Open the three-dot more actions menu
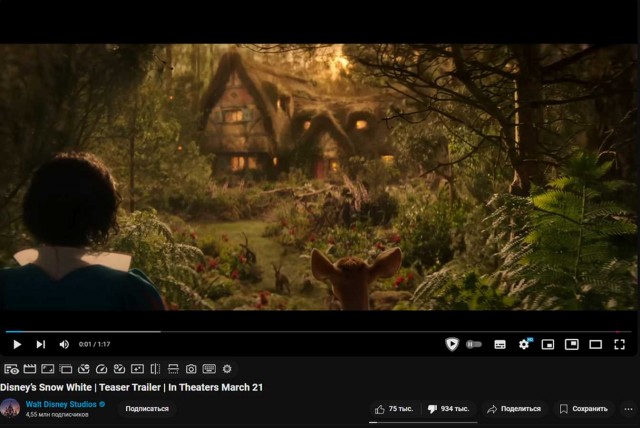The height and width of the screenshot is (428, 640). [x=628, y=408]
